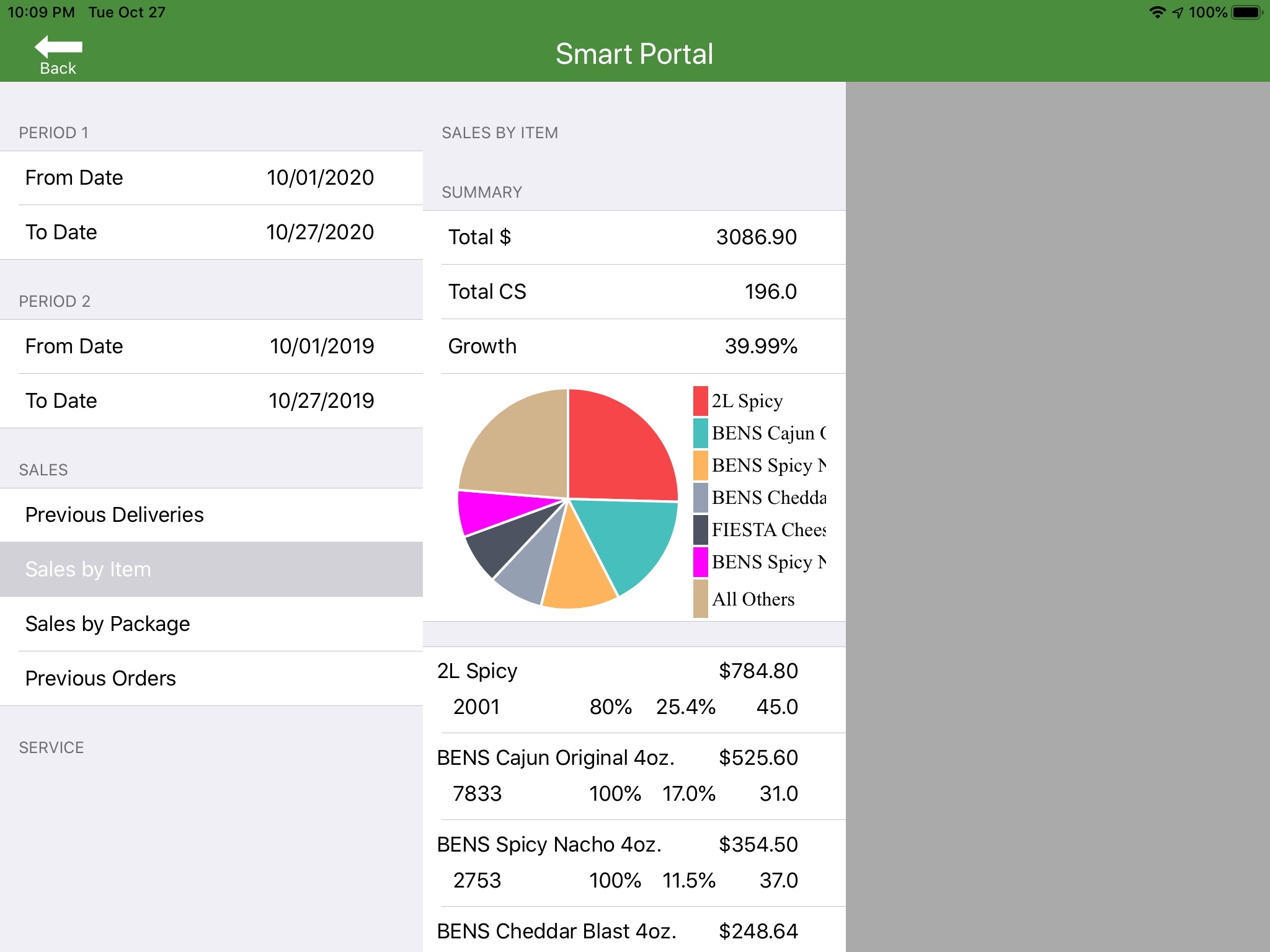
Task: Click the orange BENS Spicy legend swatch
Action: point(700,465)
